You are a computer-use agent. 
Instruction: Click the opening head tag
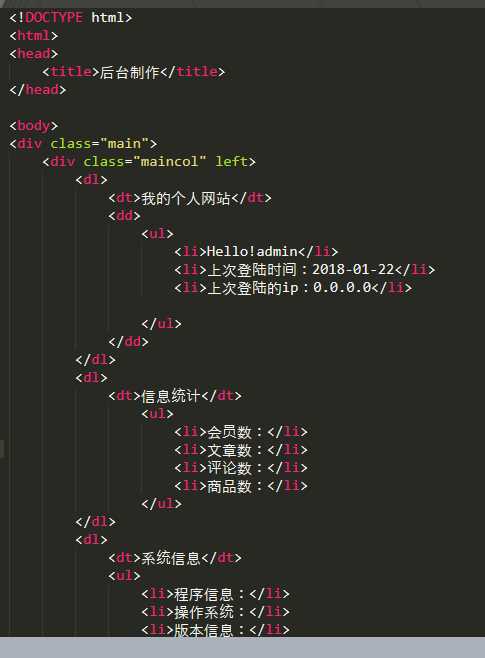[34, 53]
